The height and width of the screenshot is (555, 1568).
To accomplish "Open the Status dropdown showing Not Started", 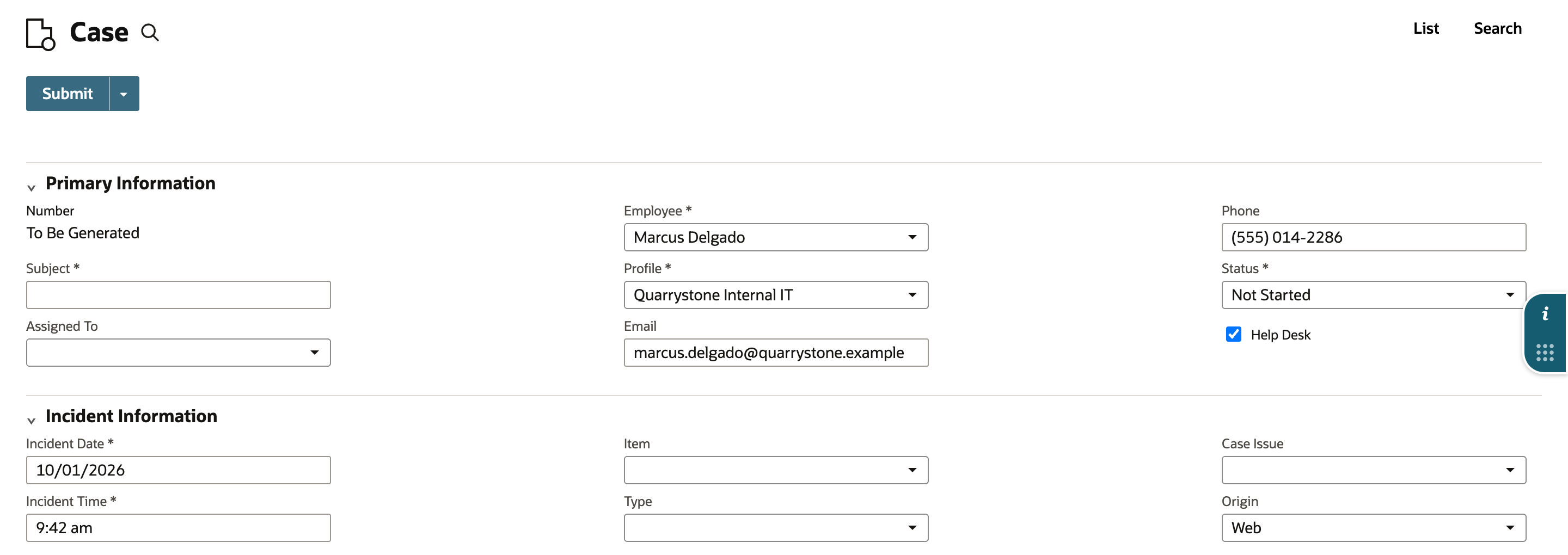I will [x=1373, y=295].
